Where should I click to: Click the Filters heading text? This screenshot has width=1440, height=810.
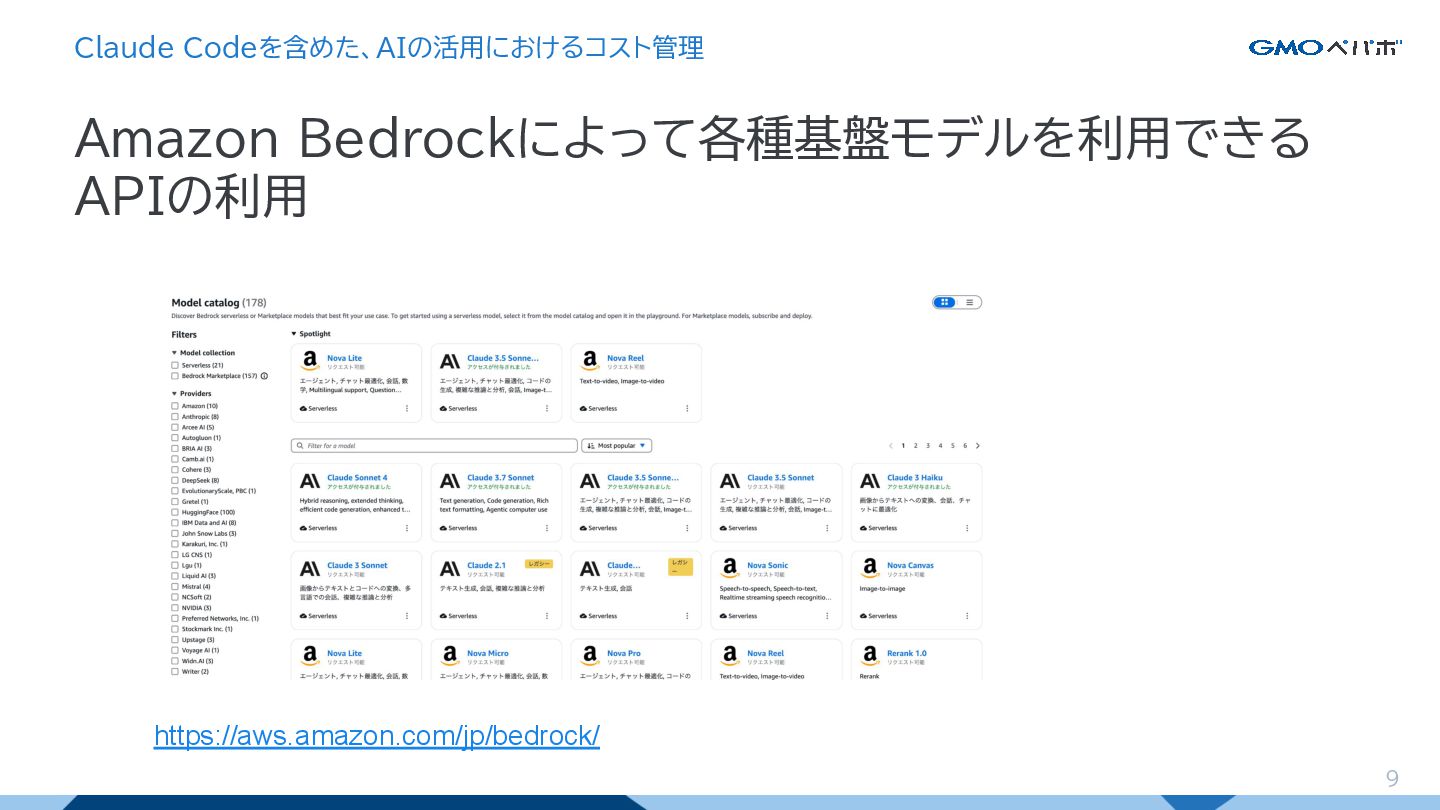(x=184, y=335)
